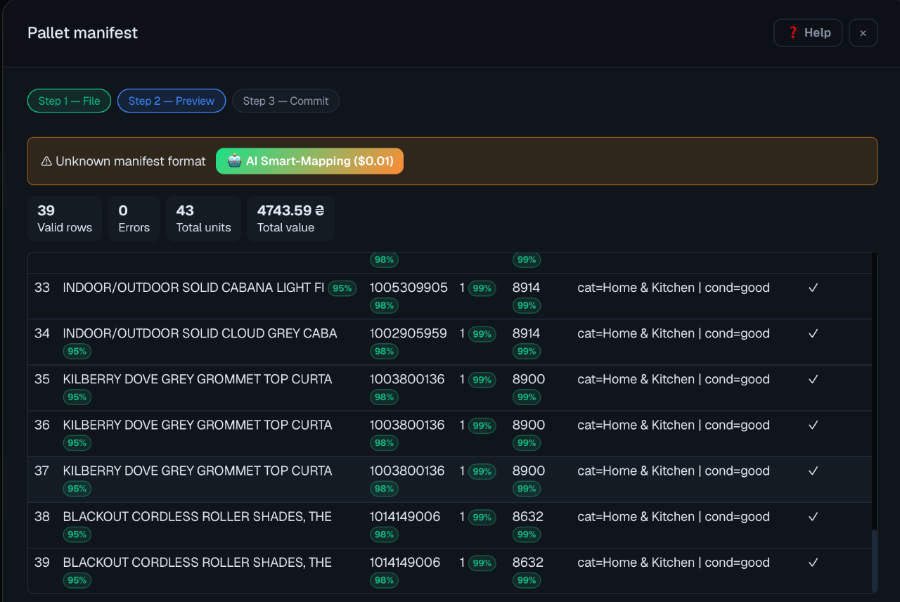
Task: Click SKU 1002905959
Action: (x=408, y=333)
